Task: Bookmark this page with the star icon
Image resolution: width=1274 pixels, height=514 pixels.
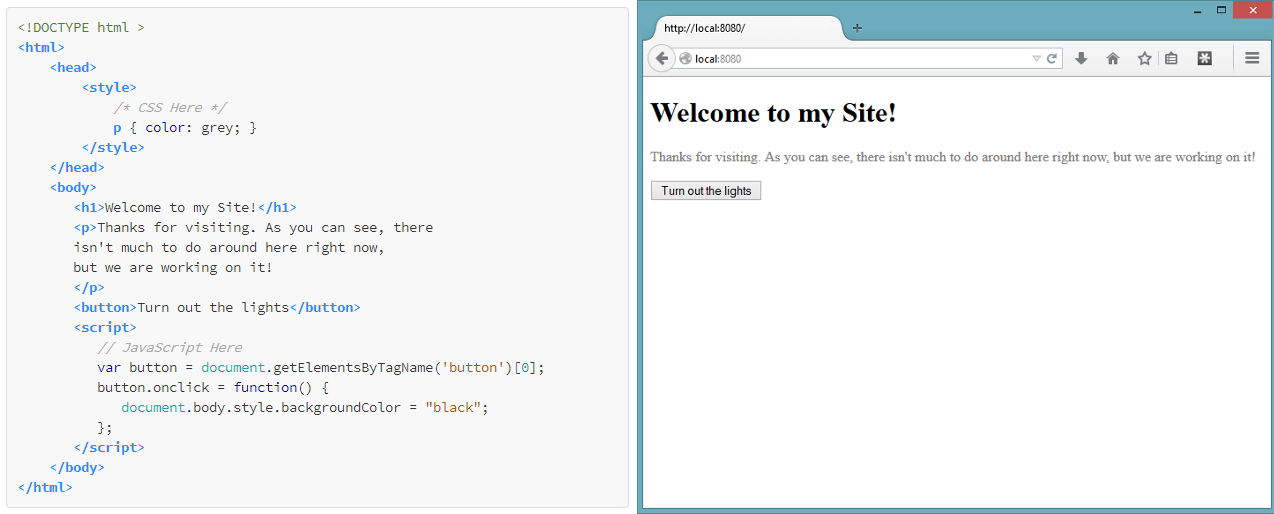Action: (1144, 59)
